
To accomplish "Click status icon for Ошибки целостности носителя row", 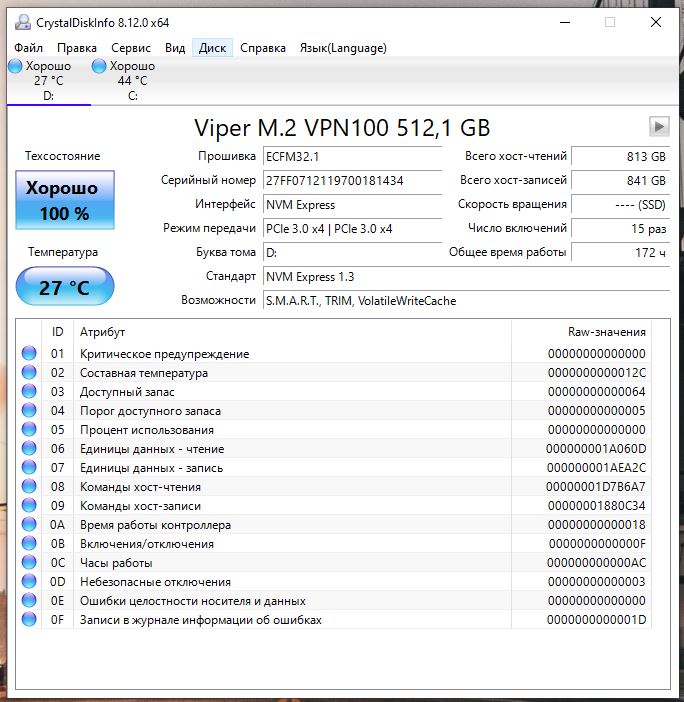I will (x=29, y=600).
